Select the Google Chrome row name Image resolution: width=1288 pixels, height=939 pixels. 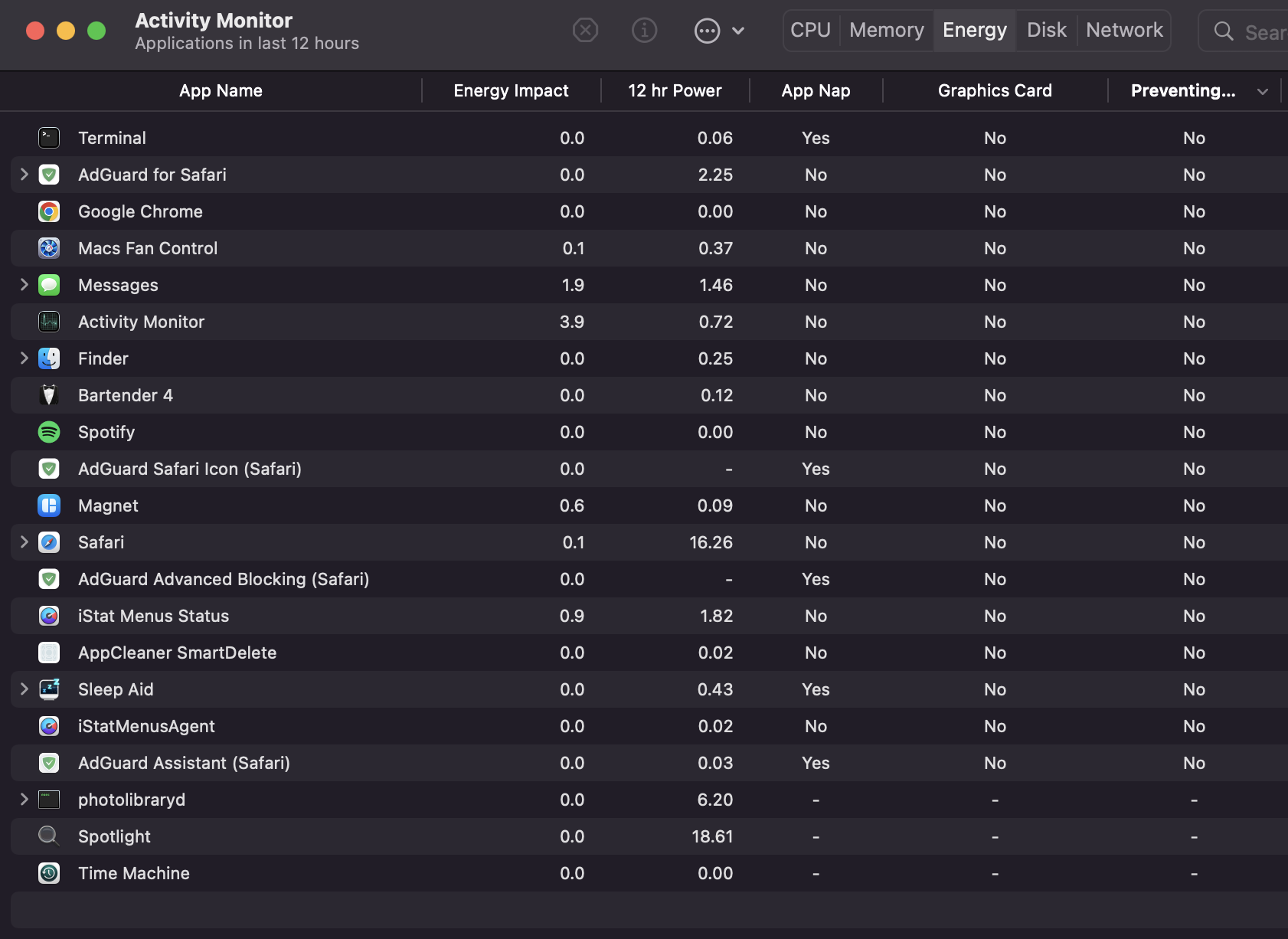click(x=140, y=212)
